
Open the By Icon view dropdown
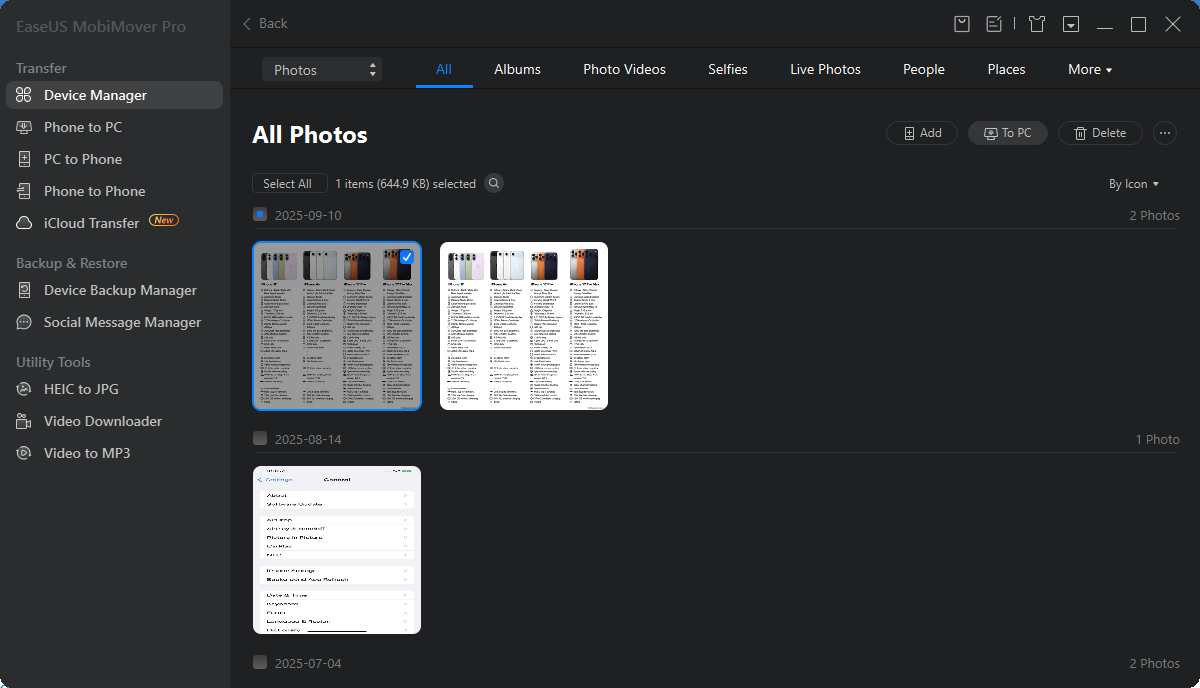pyautogui.click(x=1134, y=184)
